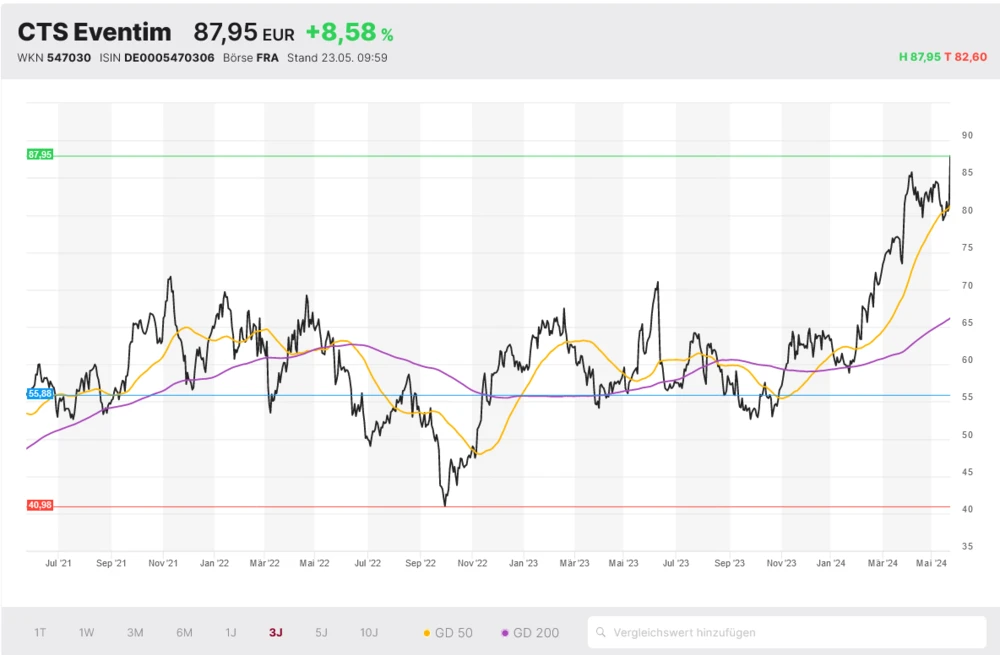Select the 3M chart period
Screen dimensions: 1000x655
pos(135,632)
